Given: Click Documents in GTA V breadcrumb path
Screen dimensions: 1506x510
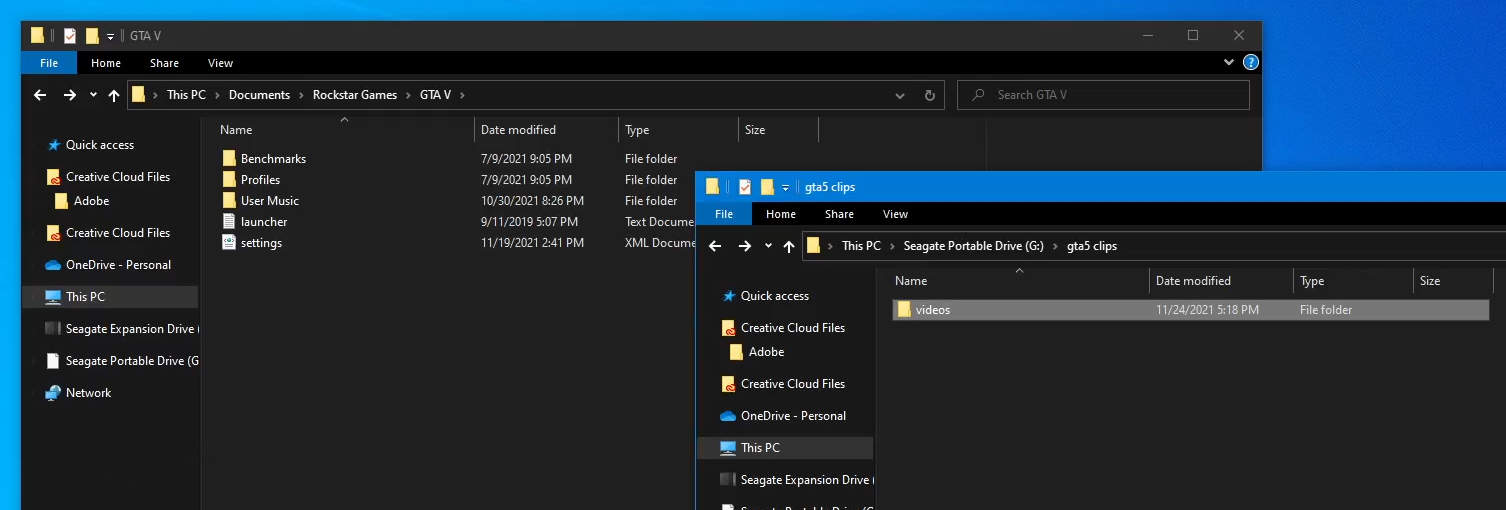Looking at the screenshot, I should (x=259, y=95).
